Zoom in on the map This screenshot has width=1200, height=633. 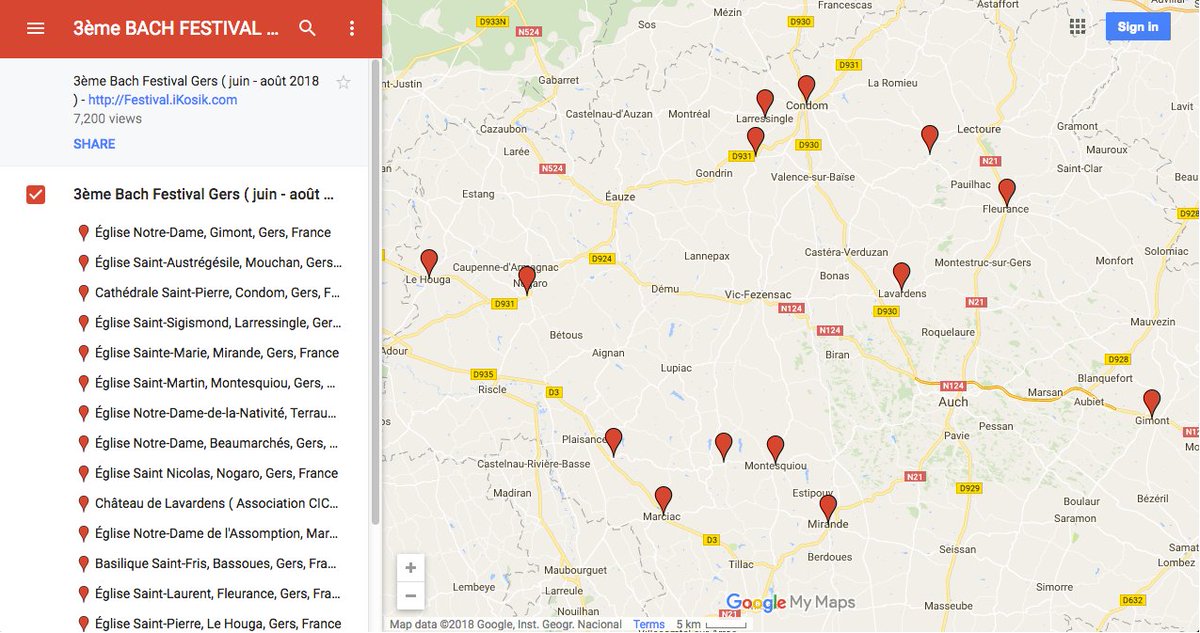pyautogui.click(x=410, y=568)
